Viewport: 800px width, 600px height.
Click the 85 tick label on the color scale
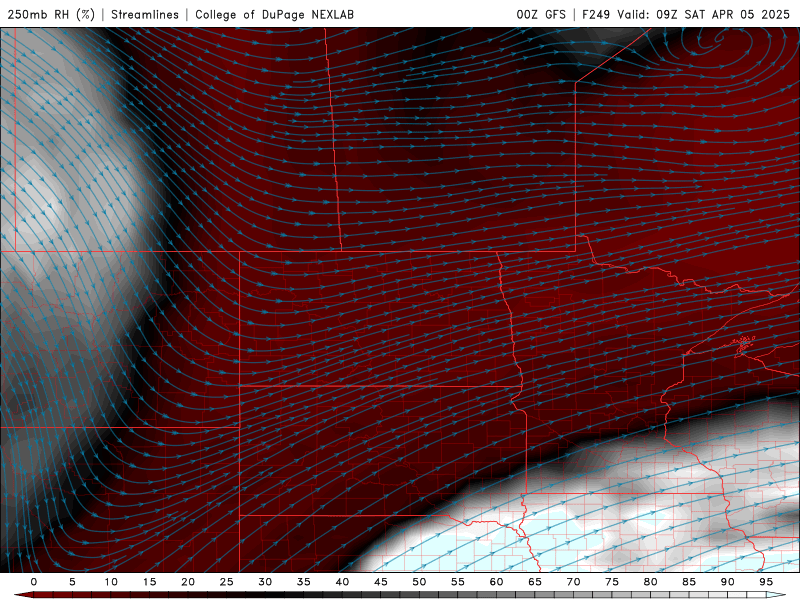(x=689, y=582)
